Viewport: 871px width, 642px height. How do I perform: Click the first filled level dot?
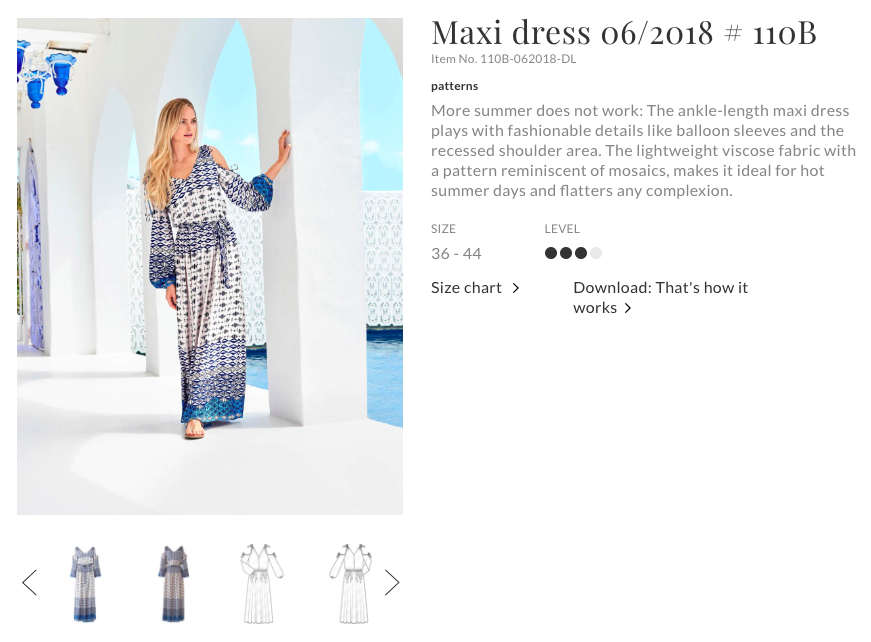pos(551,253)
